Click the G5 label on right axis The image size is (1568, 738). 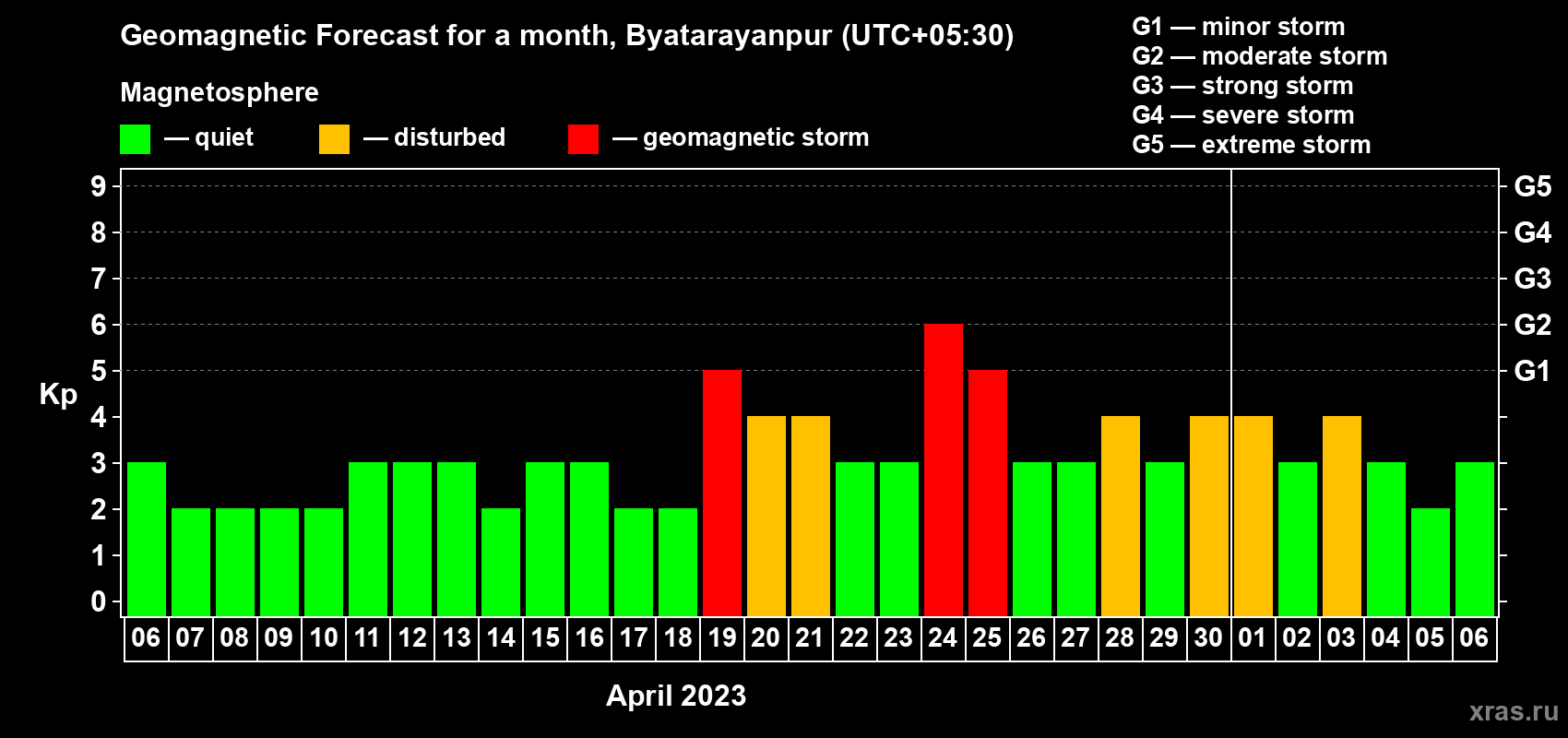pyautogui.click(x=1533, y=186)
